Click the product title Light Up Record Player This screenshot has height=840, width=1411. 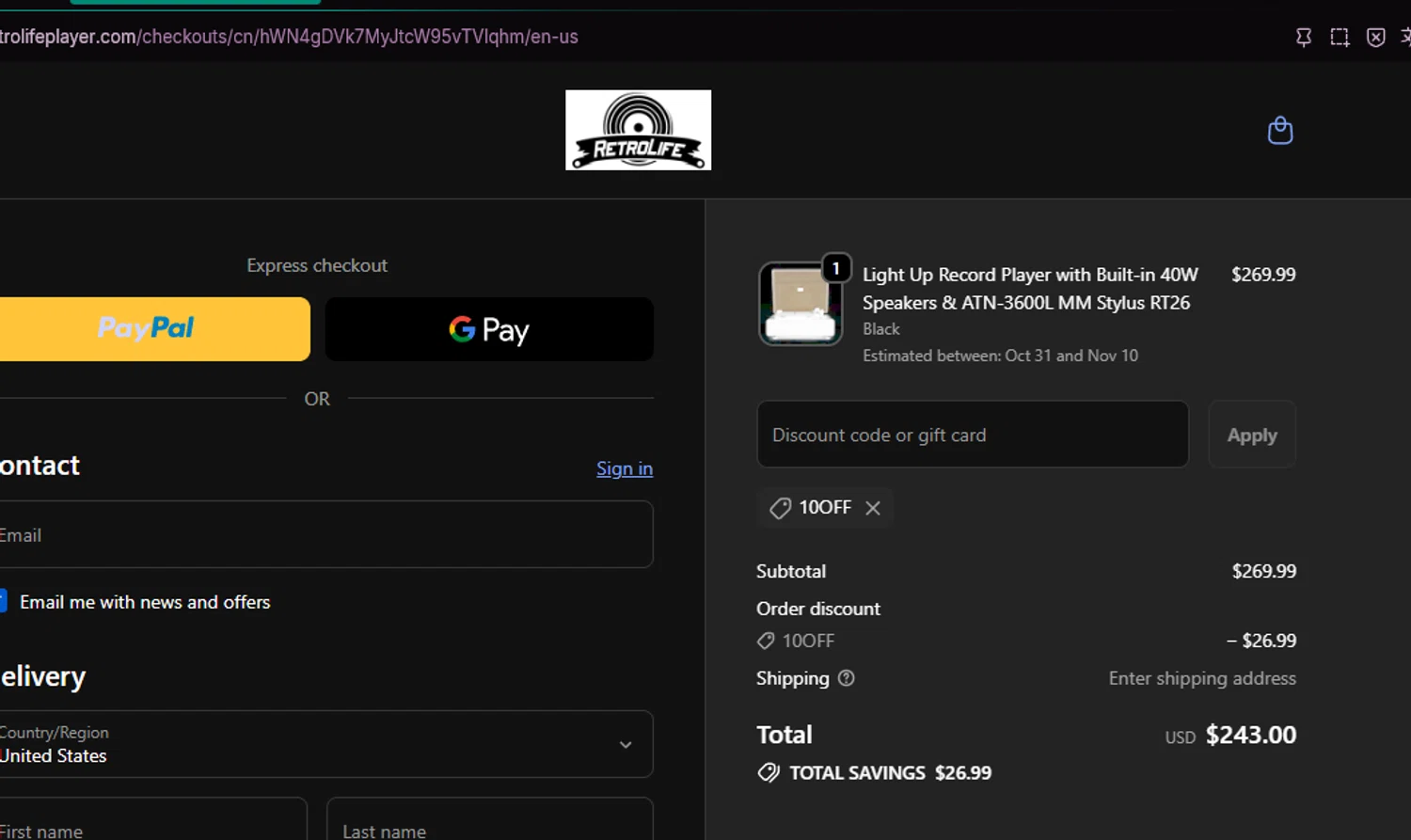pyautogui.click(x=1030, y=289)
